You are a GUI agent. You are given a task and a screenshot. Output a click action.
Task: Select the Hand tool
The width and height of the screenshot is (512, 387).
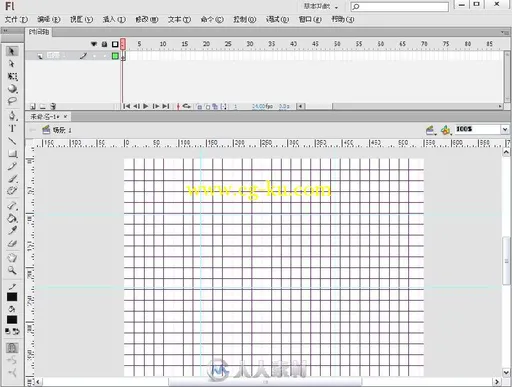coord(12,258)
